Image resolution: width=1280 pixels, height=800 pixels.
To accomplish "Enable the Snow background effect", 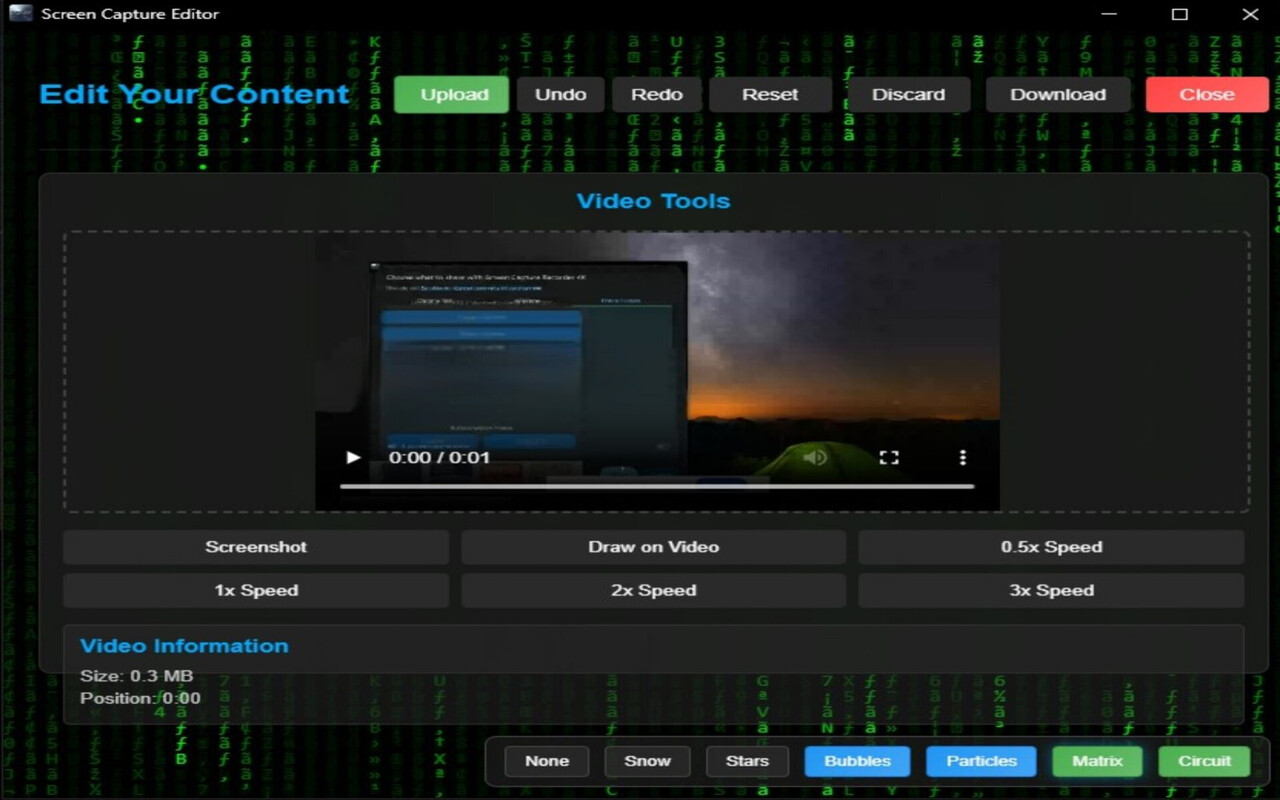I will 647,761.
